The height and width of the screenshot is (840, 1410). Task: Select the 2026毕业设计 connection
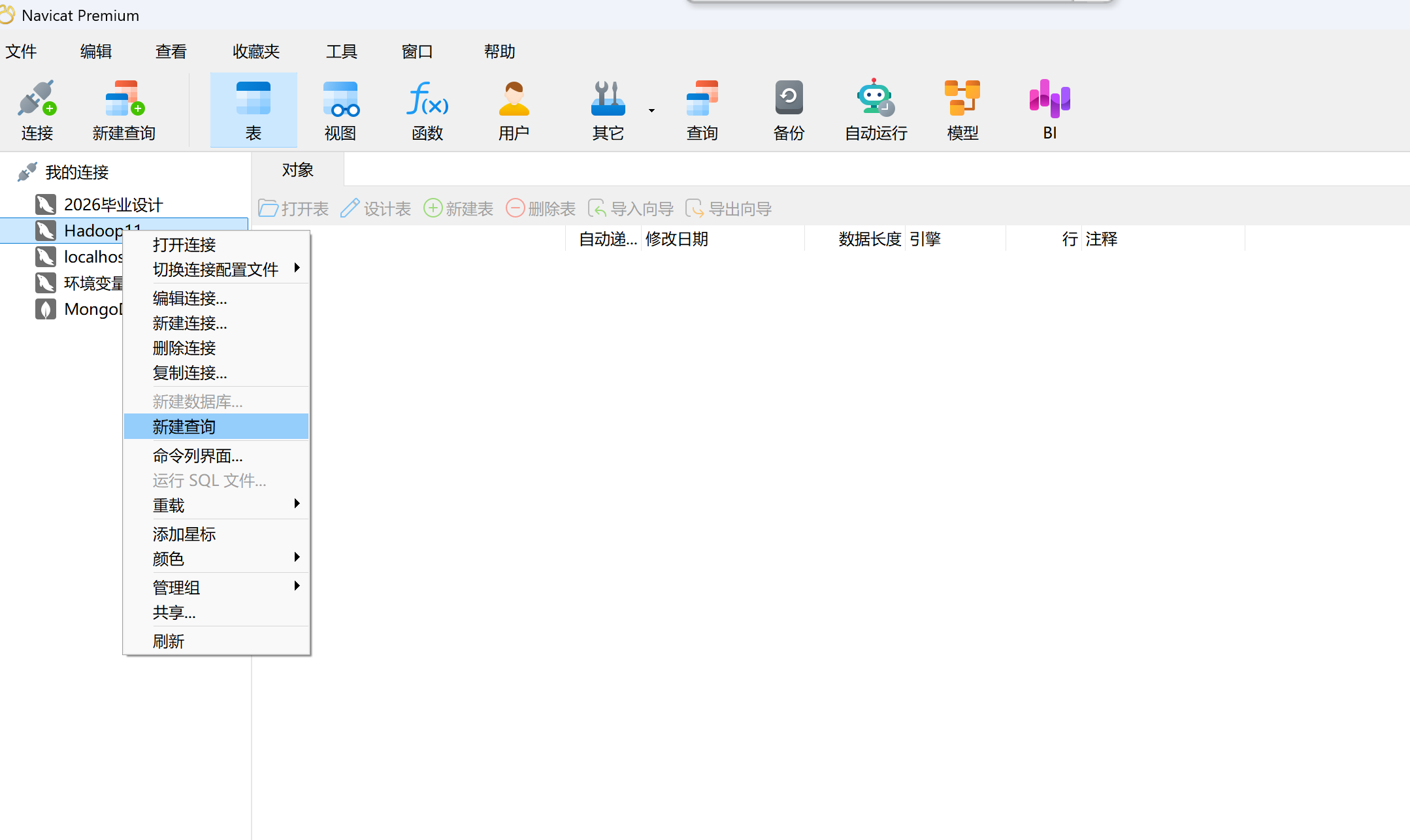113,205
